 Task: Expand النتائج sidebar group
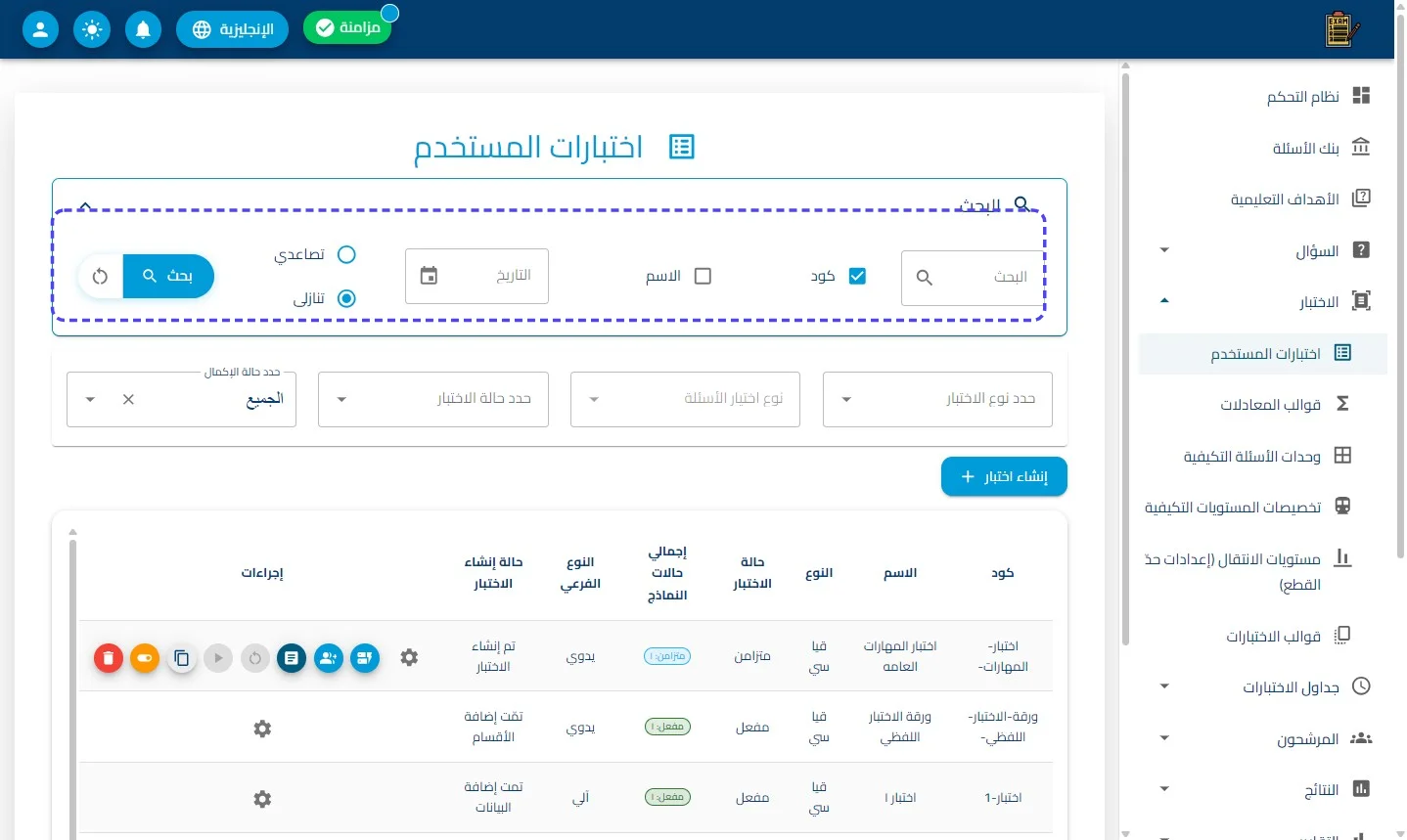pos(1164,789)
